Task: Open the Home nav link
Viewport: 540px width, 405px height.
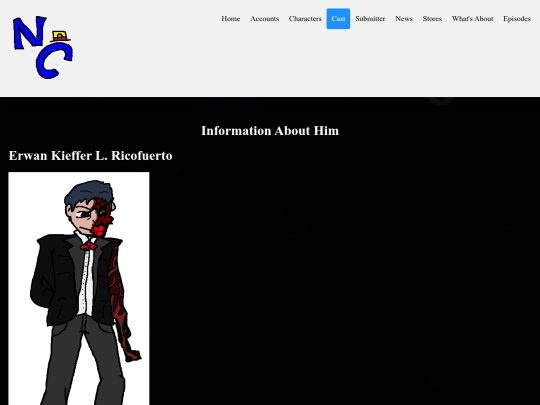Action: (x=230, y=19)
